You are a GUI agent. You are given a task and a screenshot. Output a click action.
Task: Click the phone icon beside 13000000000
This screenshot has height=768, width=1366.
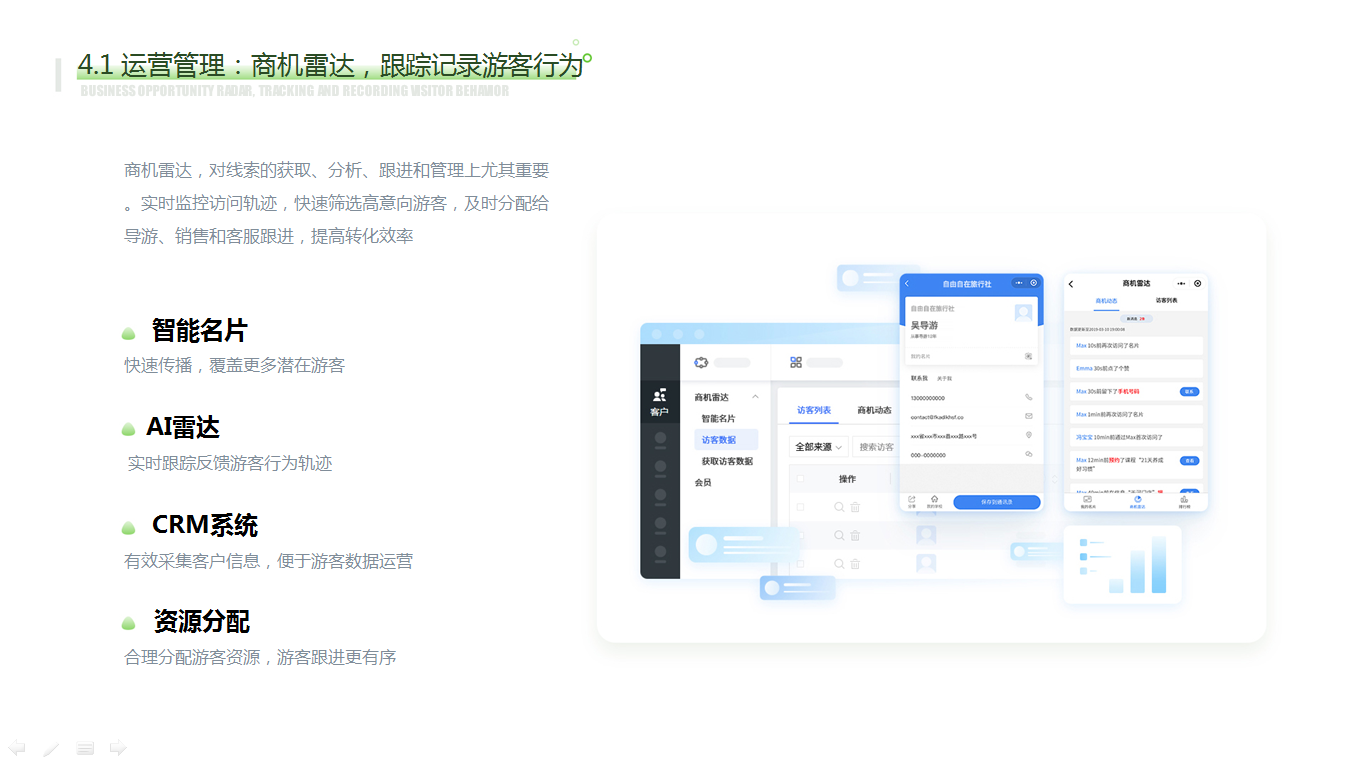click(1028, 398)
